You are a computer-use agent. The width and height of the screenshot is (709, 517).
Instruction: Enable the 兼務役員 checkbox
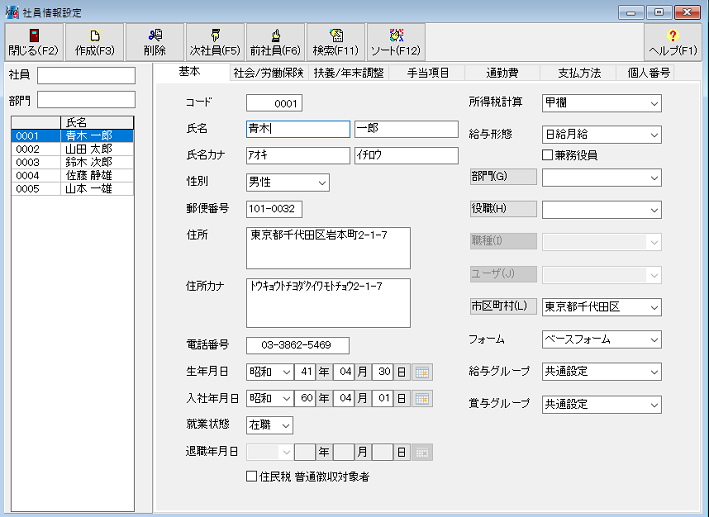click(547, 155)
